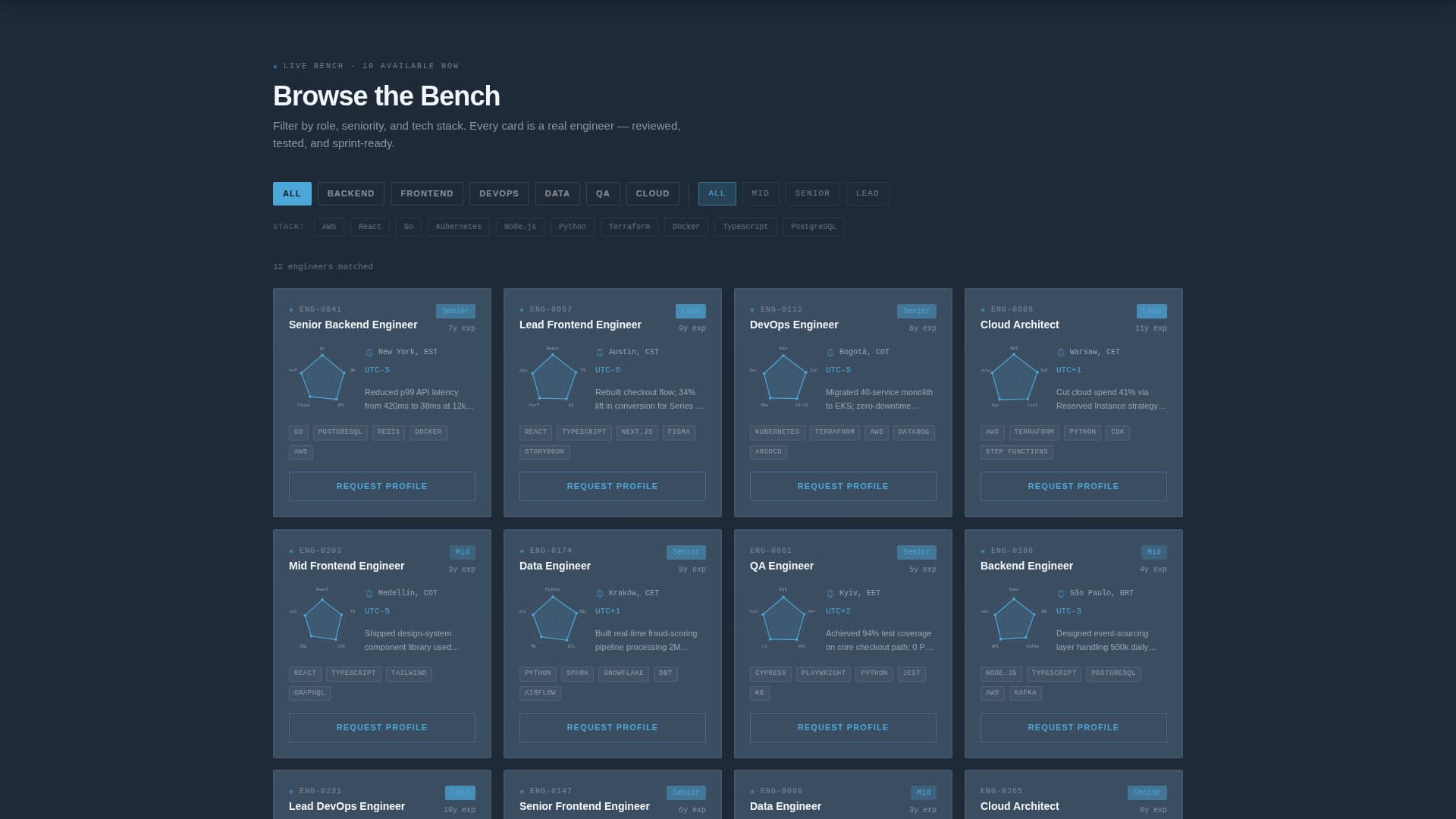This screenshot has width=1456, height=819.
Task: Request profile for Backend Engineer ENG-0188
Action: tap(1074, 727)
